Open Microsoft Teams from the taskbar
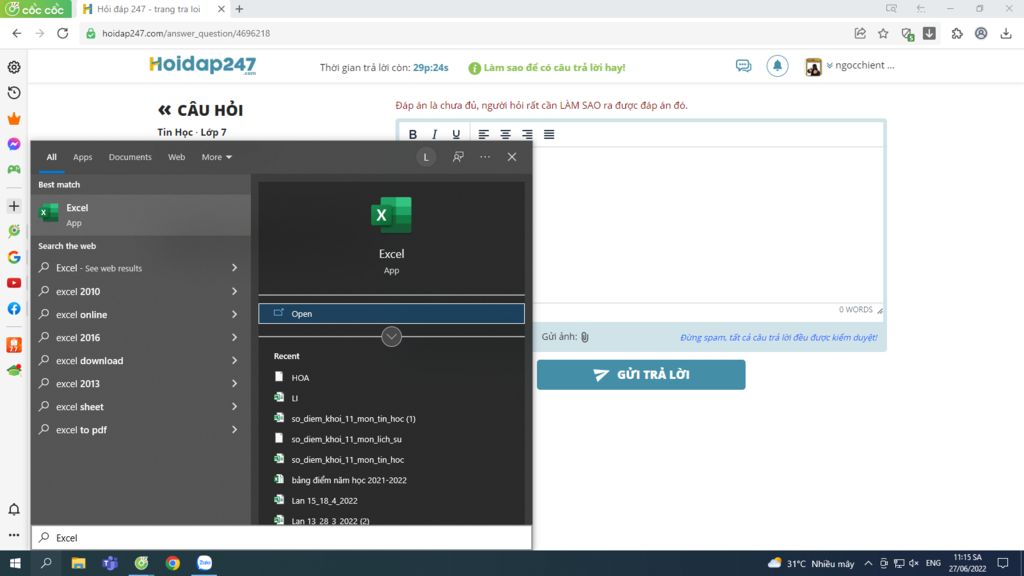 click(110, 563)
